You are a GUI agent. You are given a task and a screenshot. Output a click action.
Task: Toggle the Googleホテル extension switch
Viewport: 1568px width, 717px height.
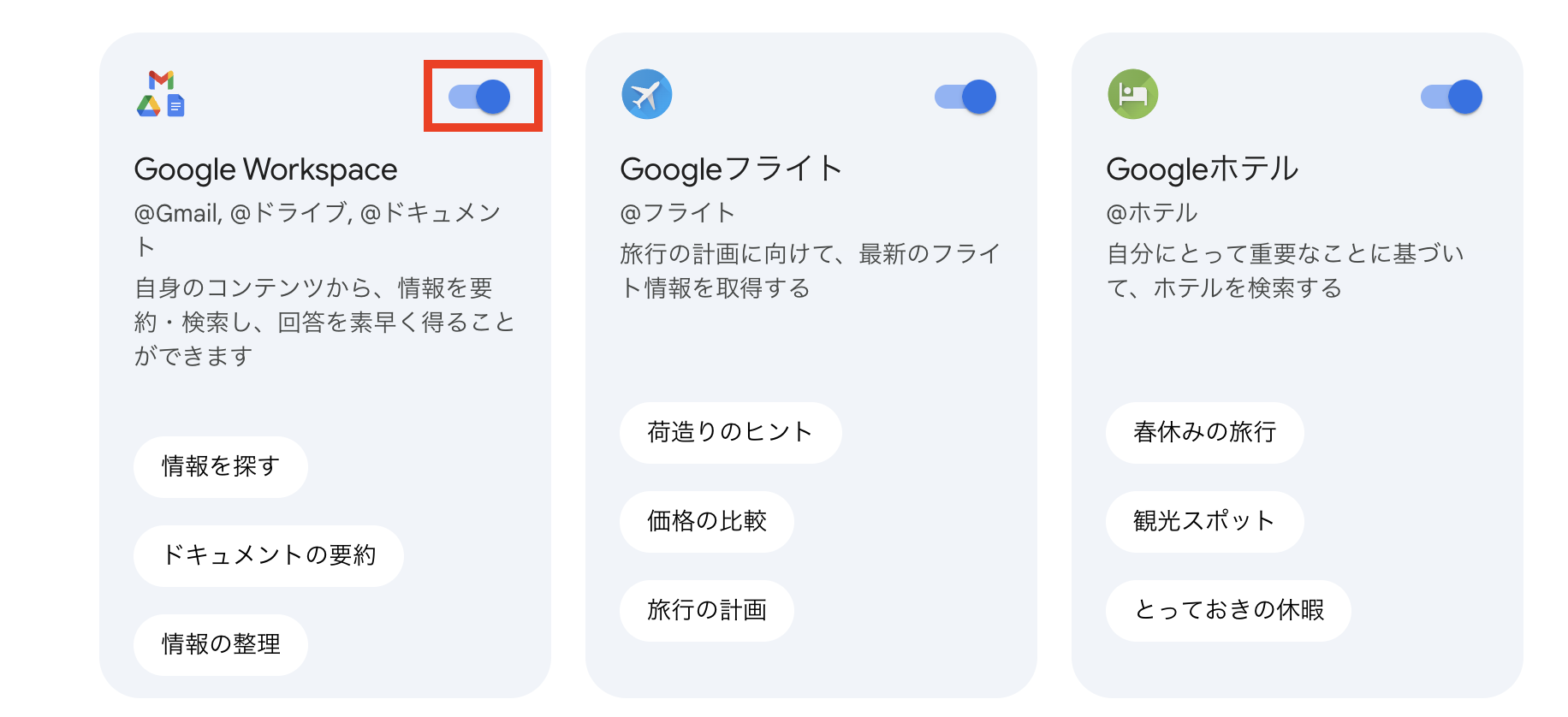(x=1452, y=96)
